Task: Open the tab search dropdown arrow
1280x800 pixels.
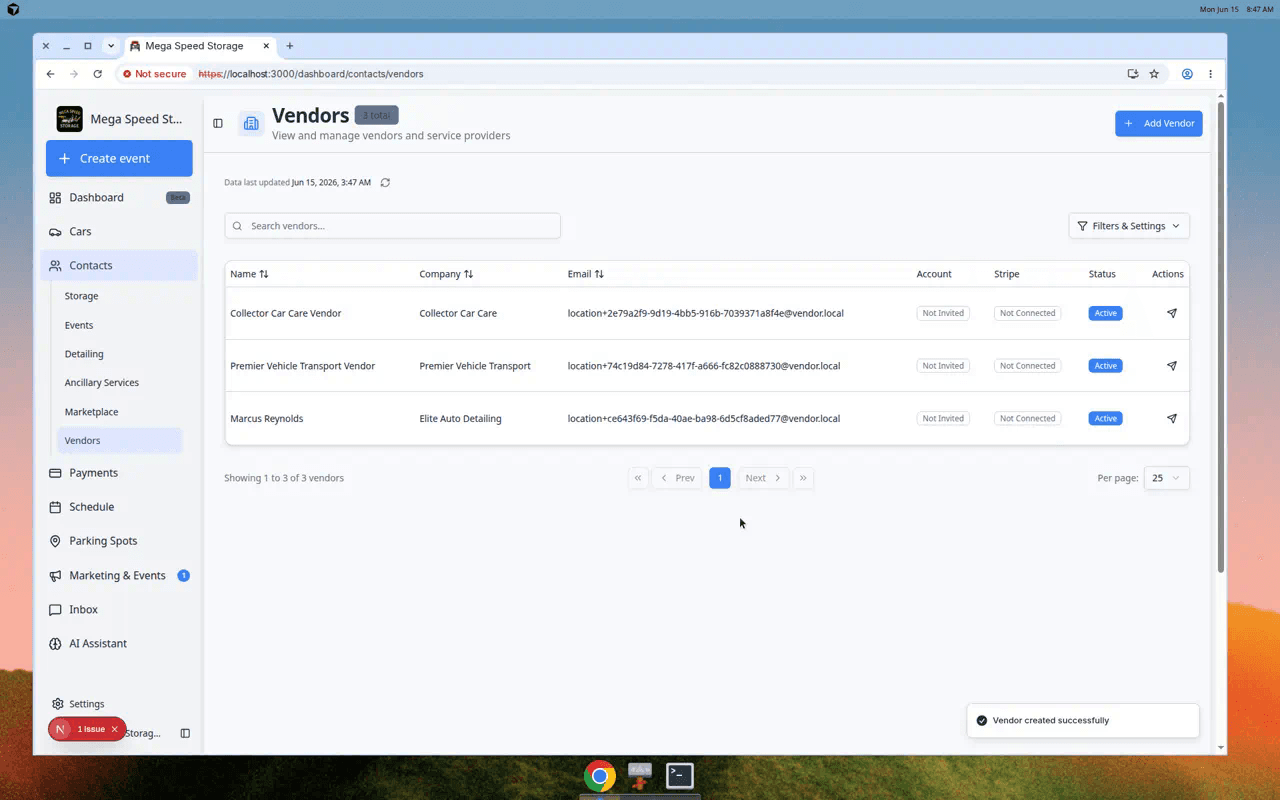Action: click(111, 46)
